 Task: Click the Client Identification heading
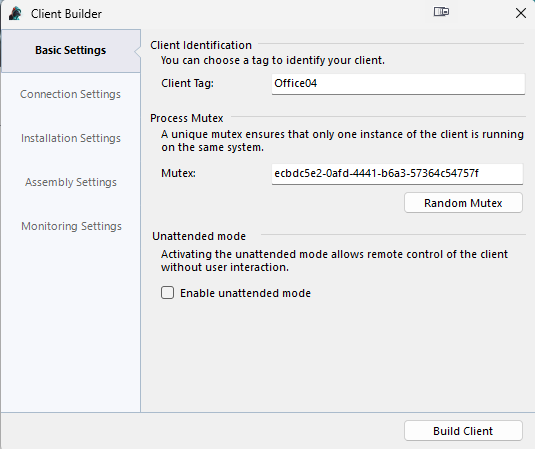201,45
